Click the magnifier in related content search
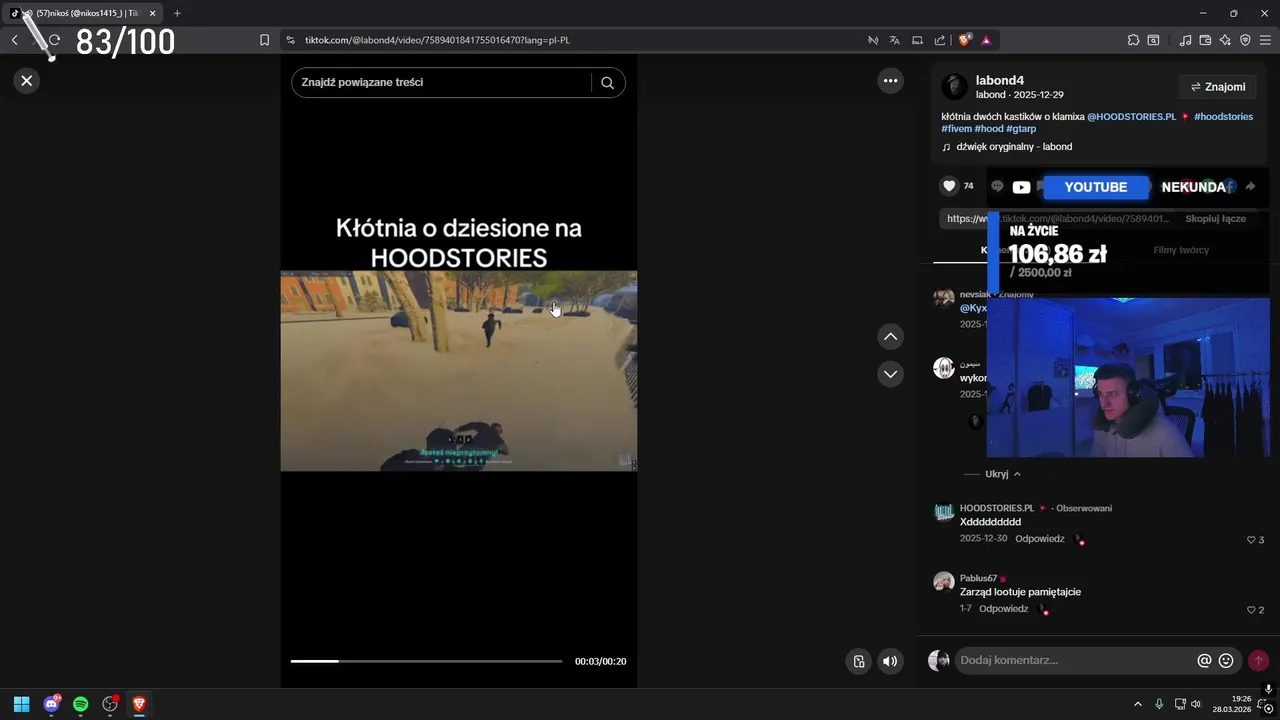The image size is (1280, 720). coord(607,83)
